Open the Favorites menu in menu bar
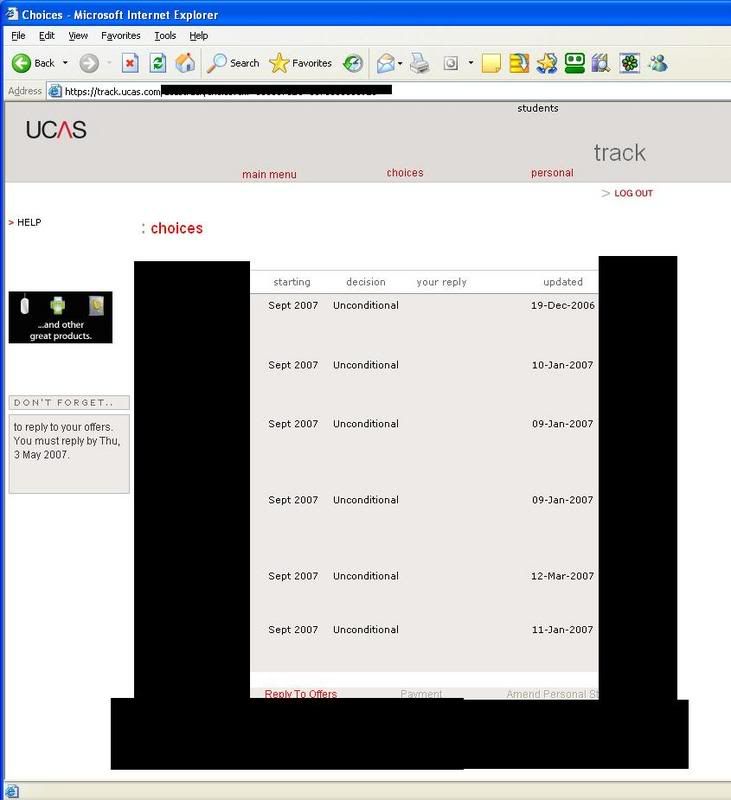 click(121, 36)
